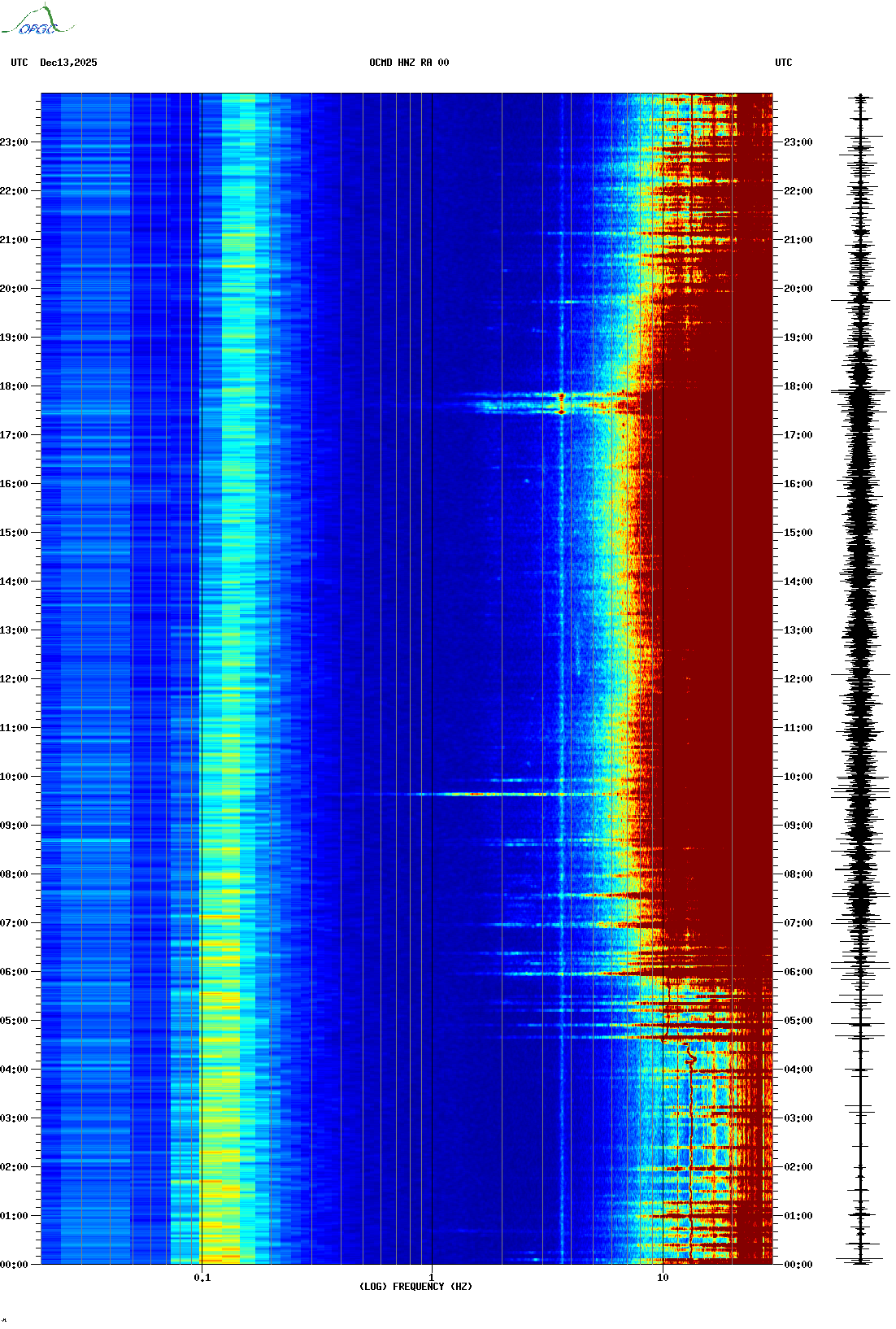Click the 18:00 time label on left axis
The image size is (896, 1329).
click(x=14, y=386)
